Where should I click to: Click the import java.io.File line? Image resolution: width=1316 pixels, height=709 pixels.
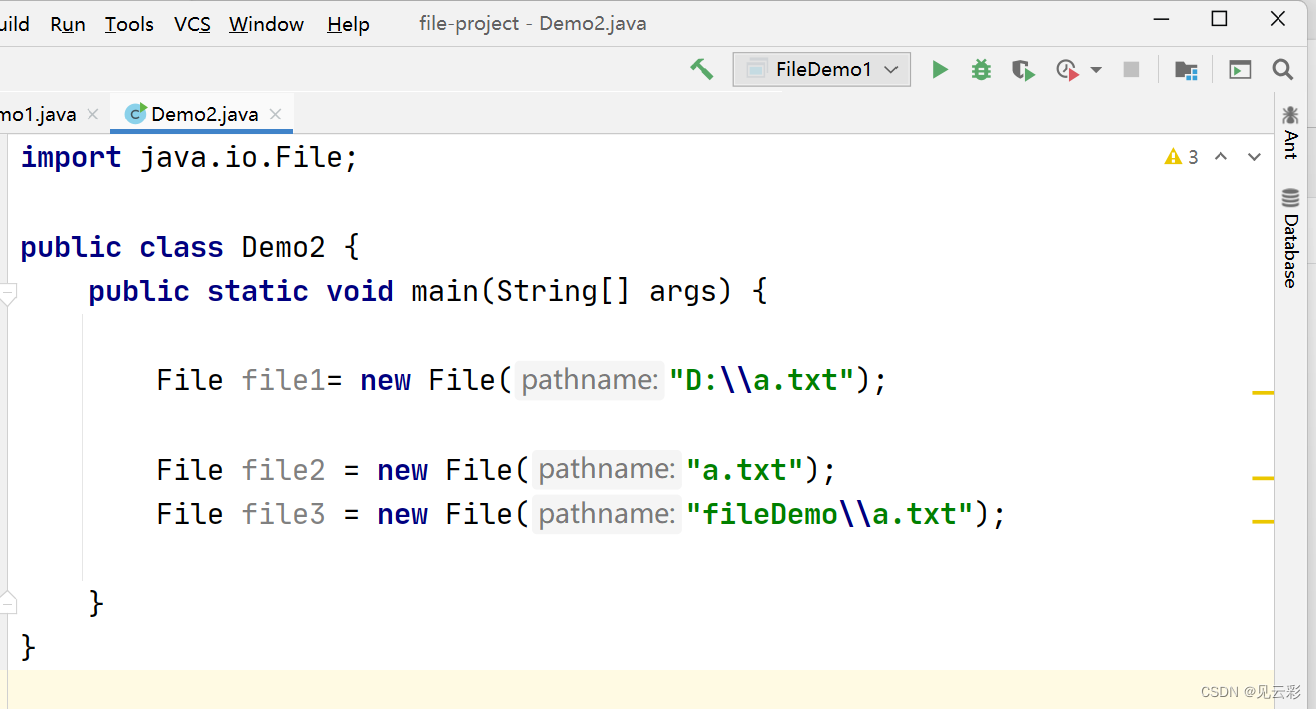point(189,157)
